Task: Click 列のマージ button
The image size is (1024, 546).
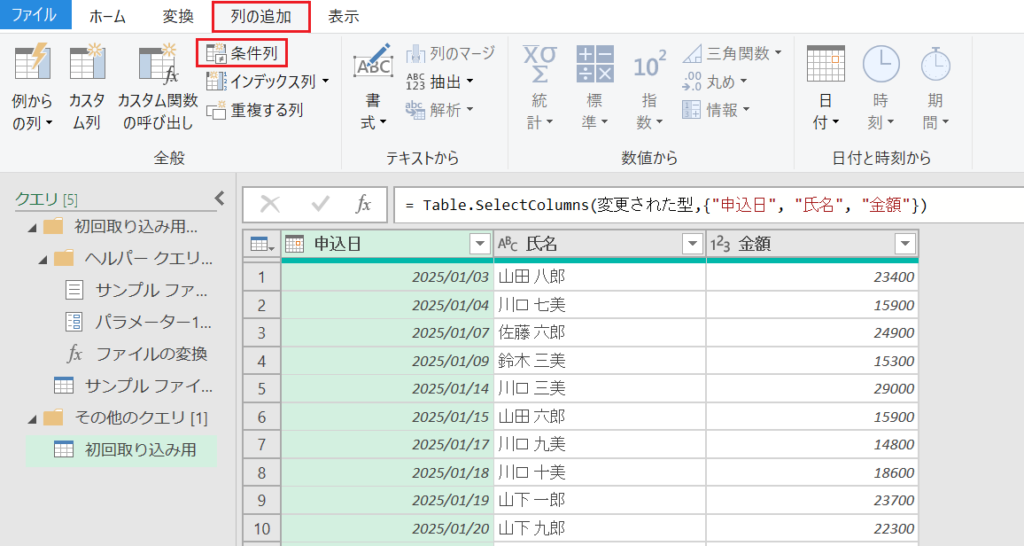Action: click(x=450, y=53)
